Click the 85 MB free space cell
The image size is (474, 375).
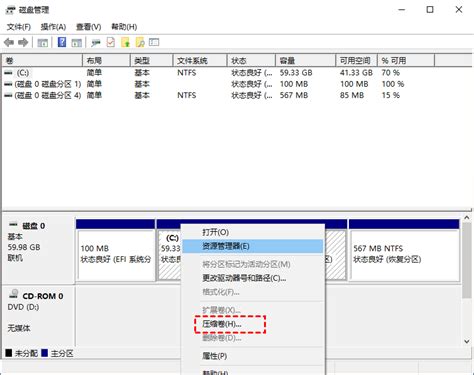point(352,95)
